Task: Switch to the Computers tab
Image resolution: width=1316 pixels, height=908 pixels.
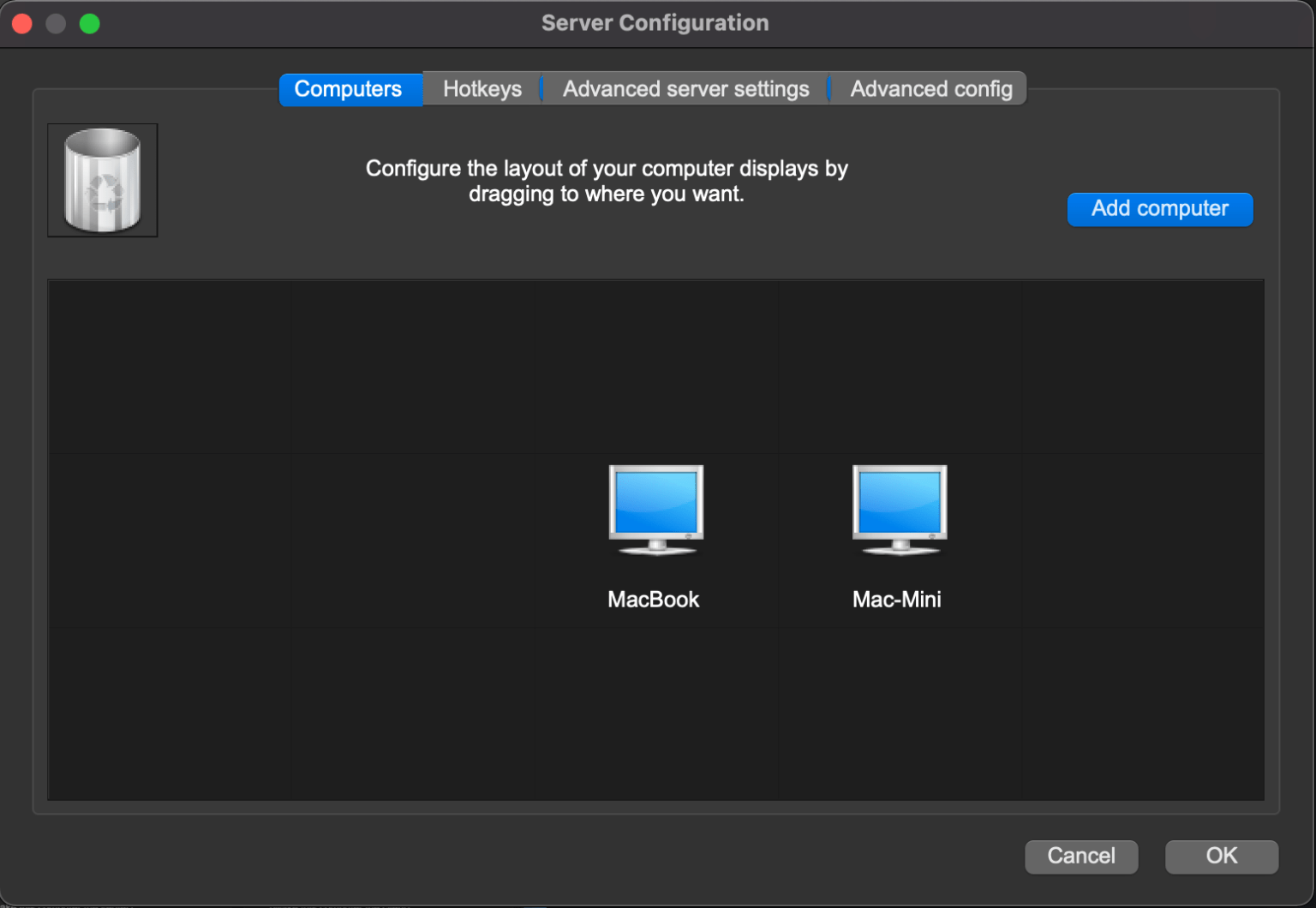Action: (x=349, y=89)
